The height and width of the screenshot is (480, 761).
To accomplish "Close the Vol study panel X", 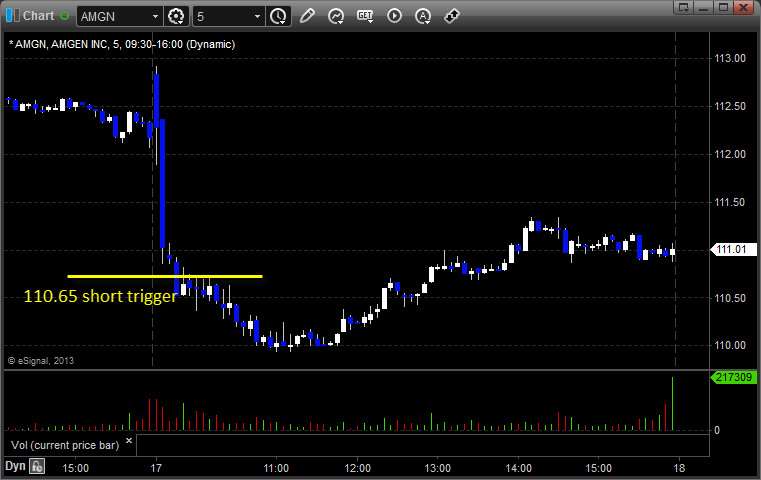I will [129, 441].
